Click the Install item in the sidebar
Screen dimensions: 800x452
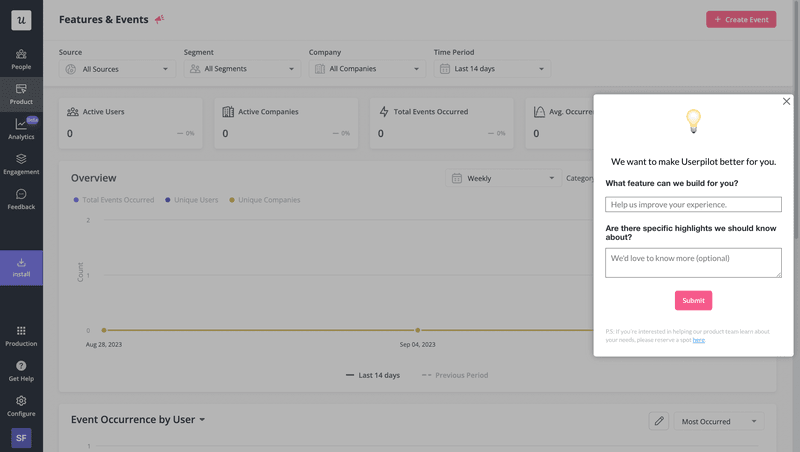pos(21,268)
